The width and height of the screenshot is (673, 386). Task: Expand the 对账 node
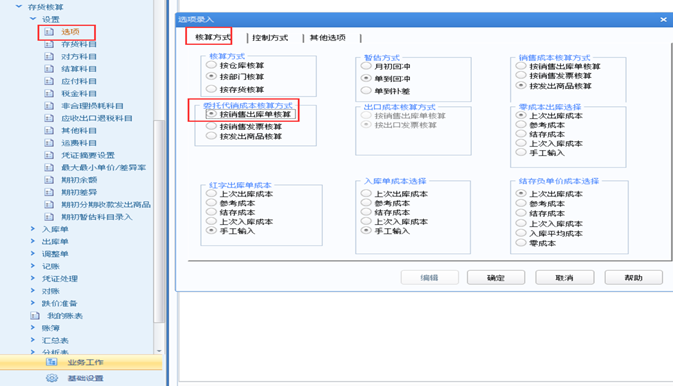click(x=33, y=291)
